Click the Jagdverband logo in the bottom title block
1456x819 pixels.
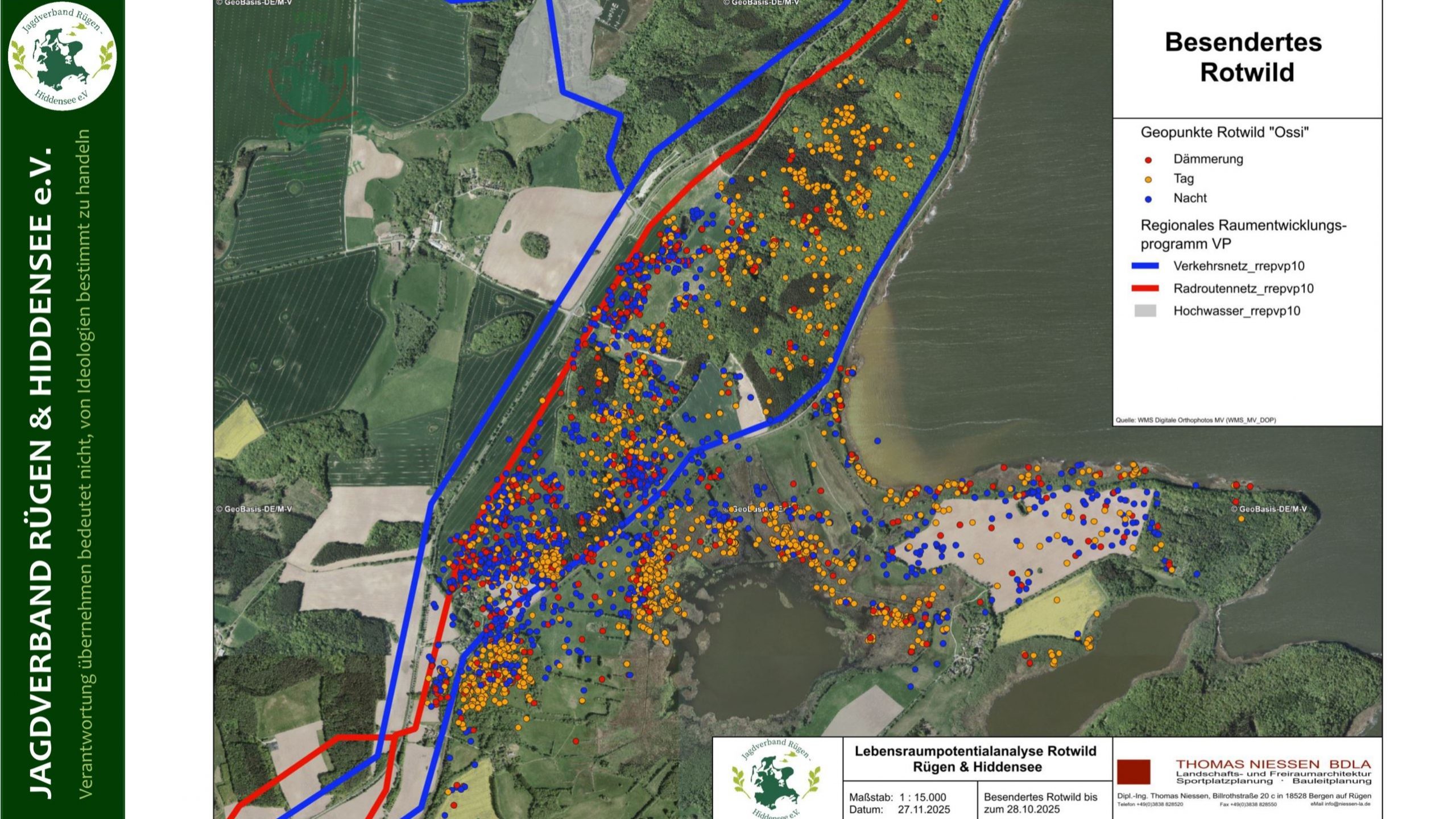click(x=776, y=778)
